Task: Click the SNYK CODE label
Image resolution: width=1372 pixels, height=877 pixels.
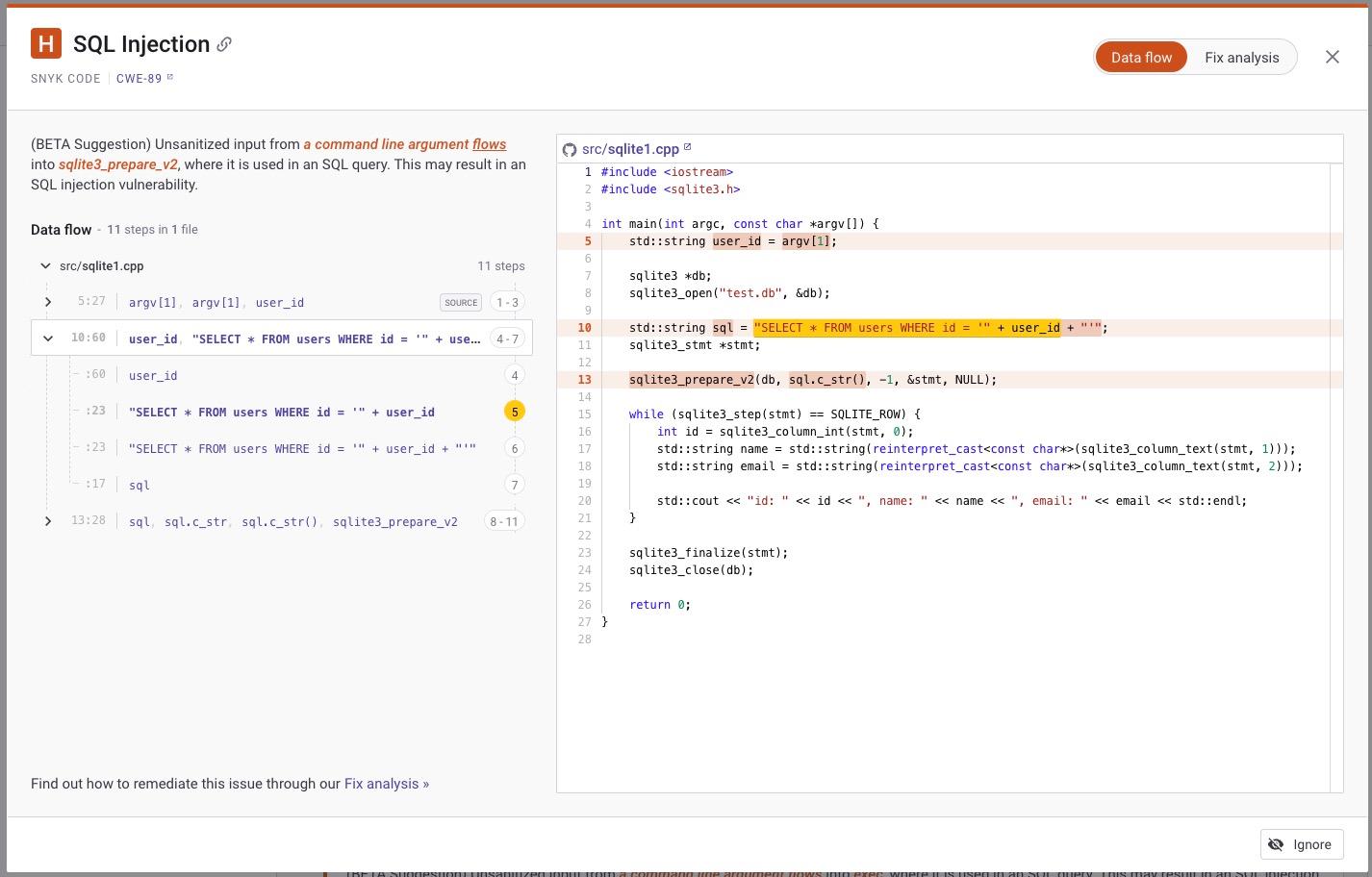Action: pyautogui.click(x=65, y=79)
